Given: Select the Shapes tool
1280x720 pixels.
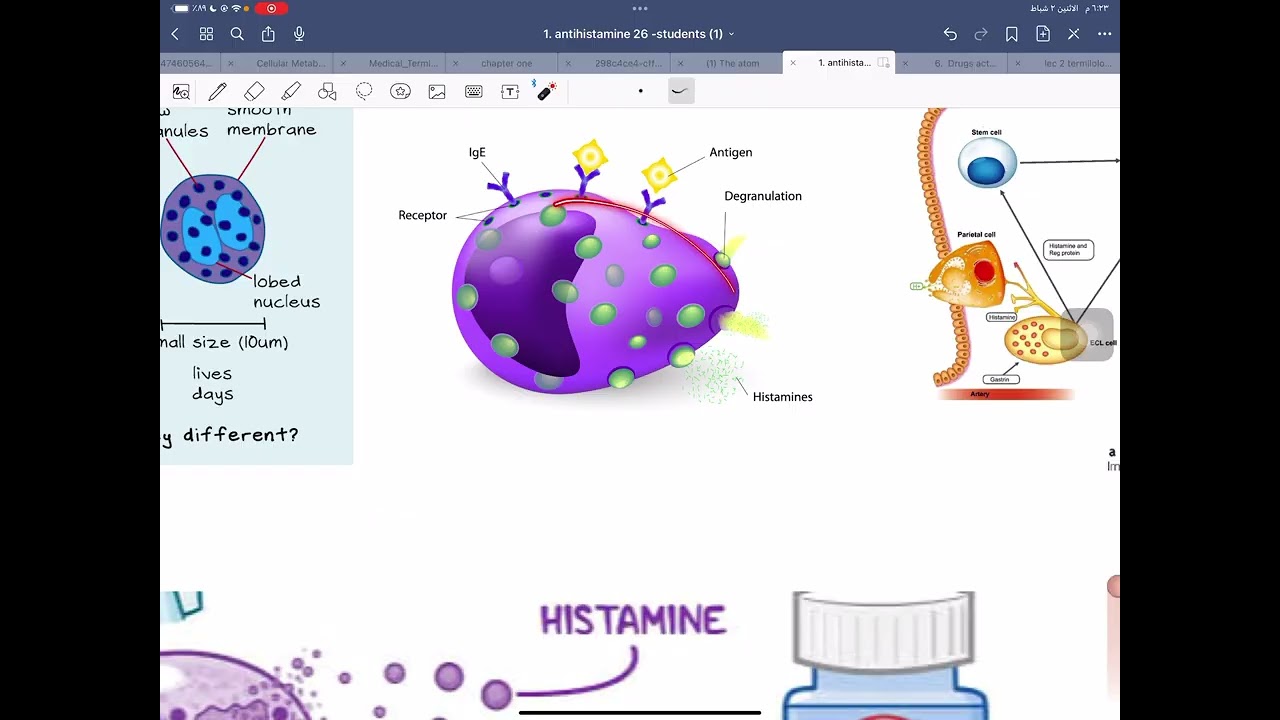Looking at the screenshot, I should [327, 91].
